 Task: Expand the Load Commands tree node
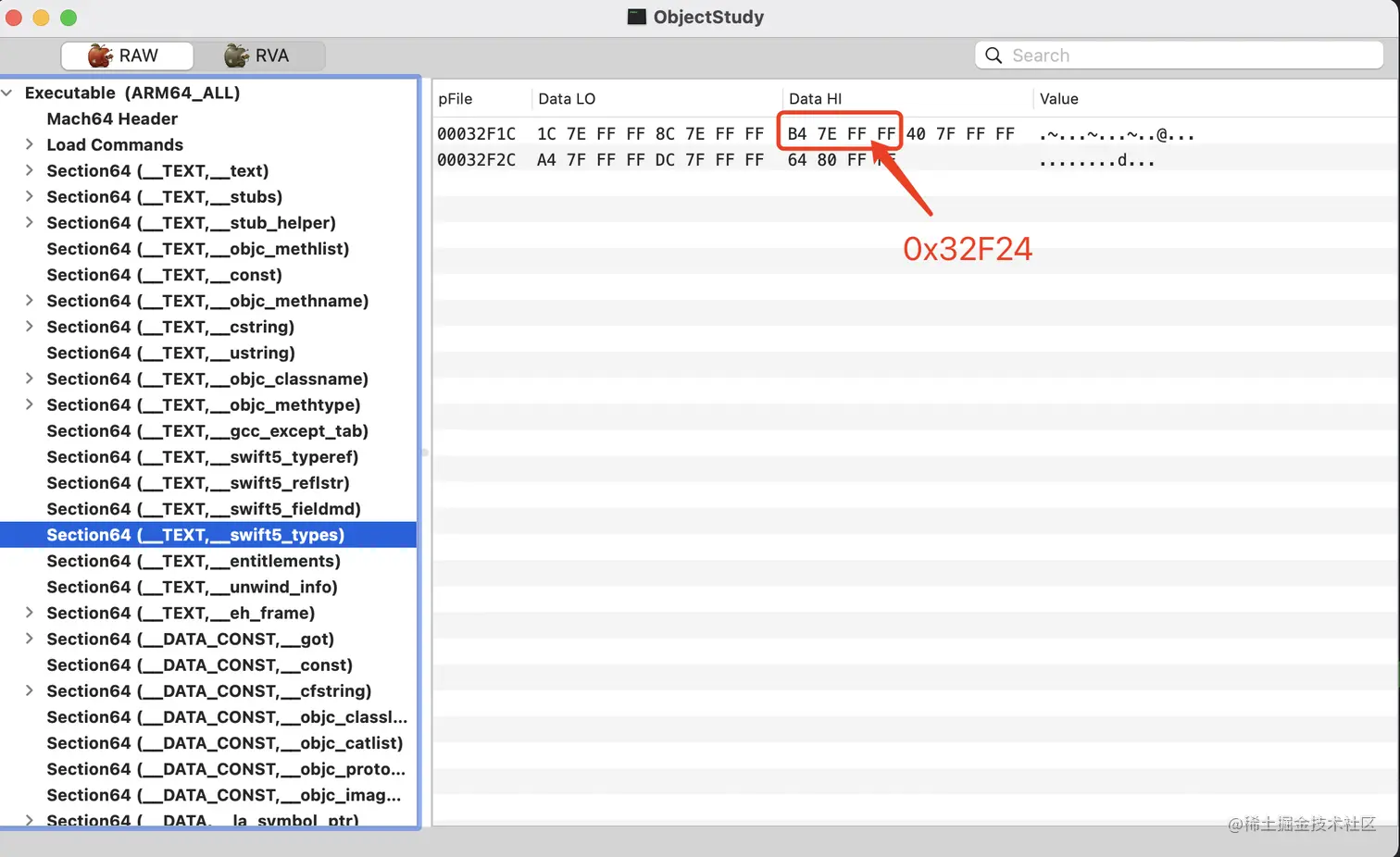click(x=29, y=144)
